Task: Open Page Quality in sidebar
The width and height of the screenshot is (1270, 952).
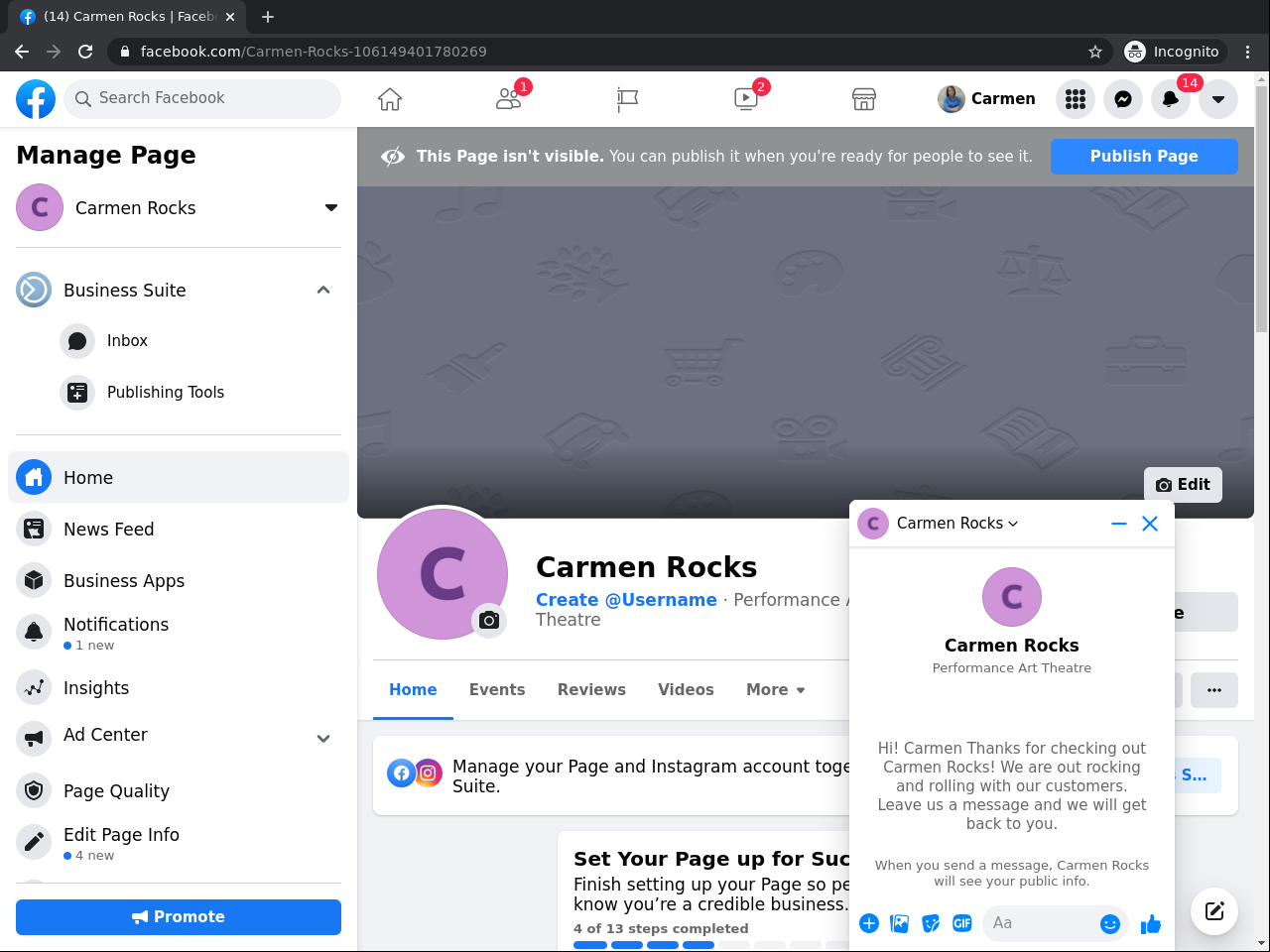Action: click(x=179, y=790)
